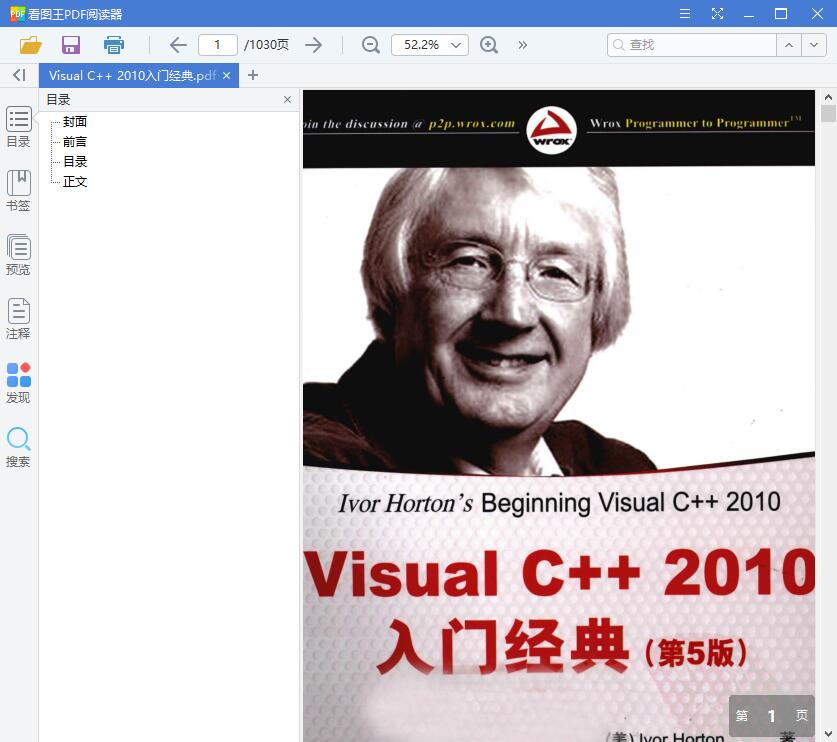The image size is (837, 742).
Task: Save the current document
Action: pyautogui.click(x=69, y=44)
